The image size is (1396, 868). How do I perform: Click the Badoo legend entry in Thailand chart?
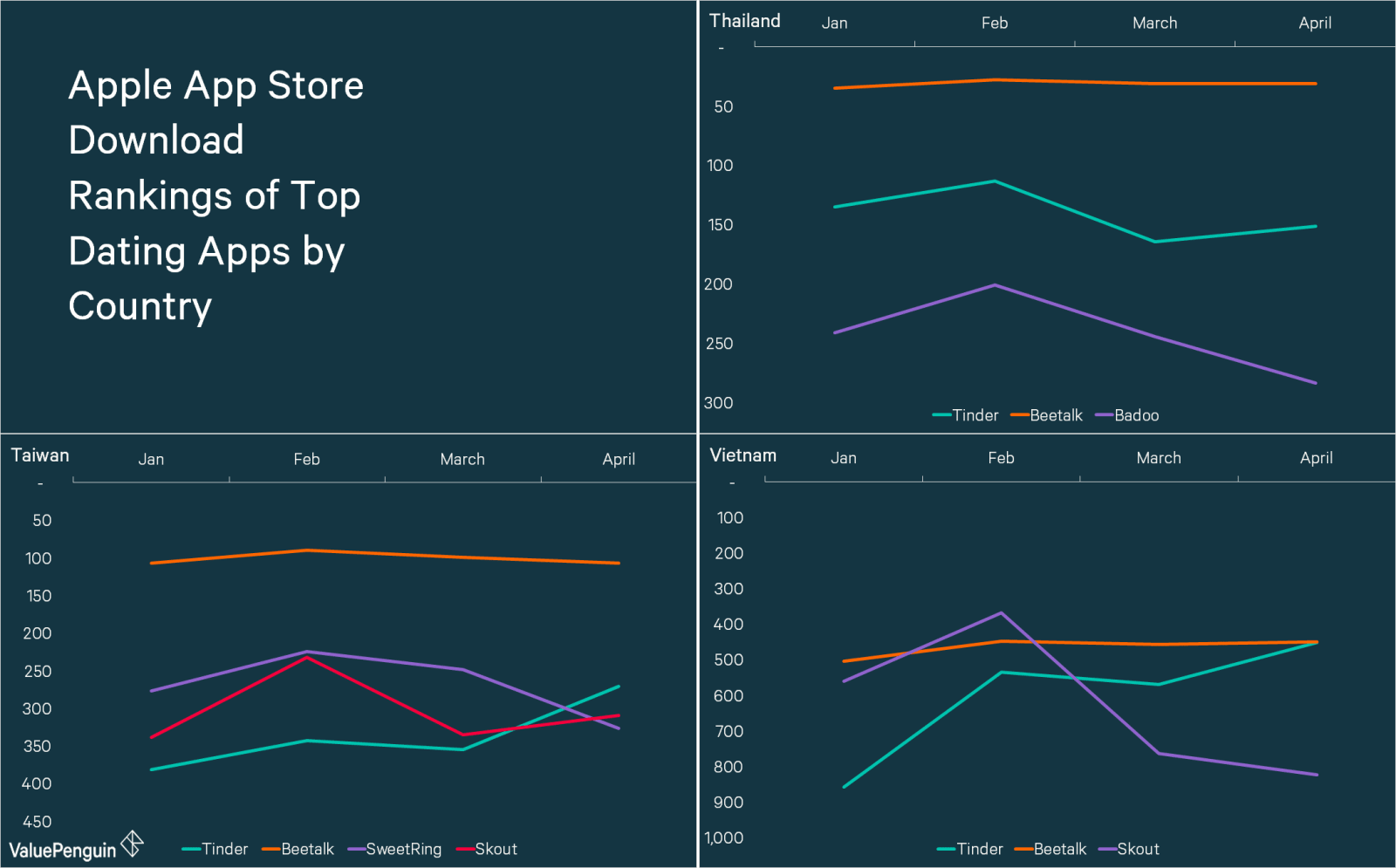(x=1126, y=415)
